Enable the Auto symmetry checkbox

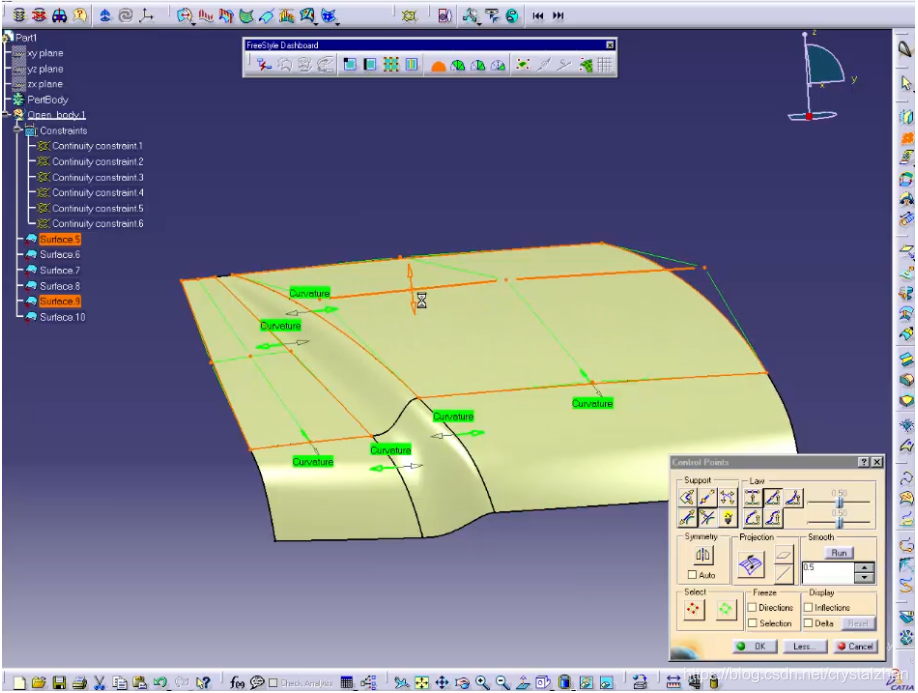click(x=692, y=576)
